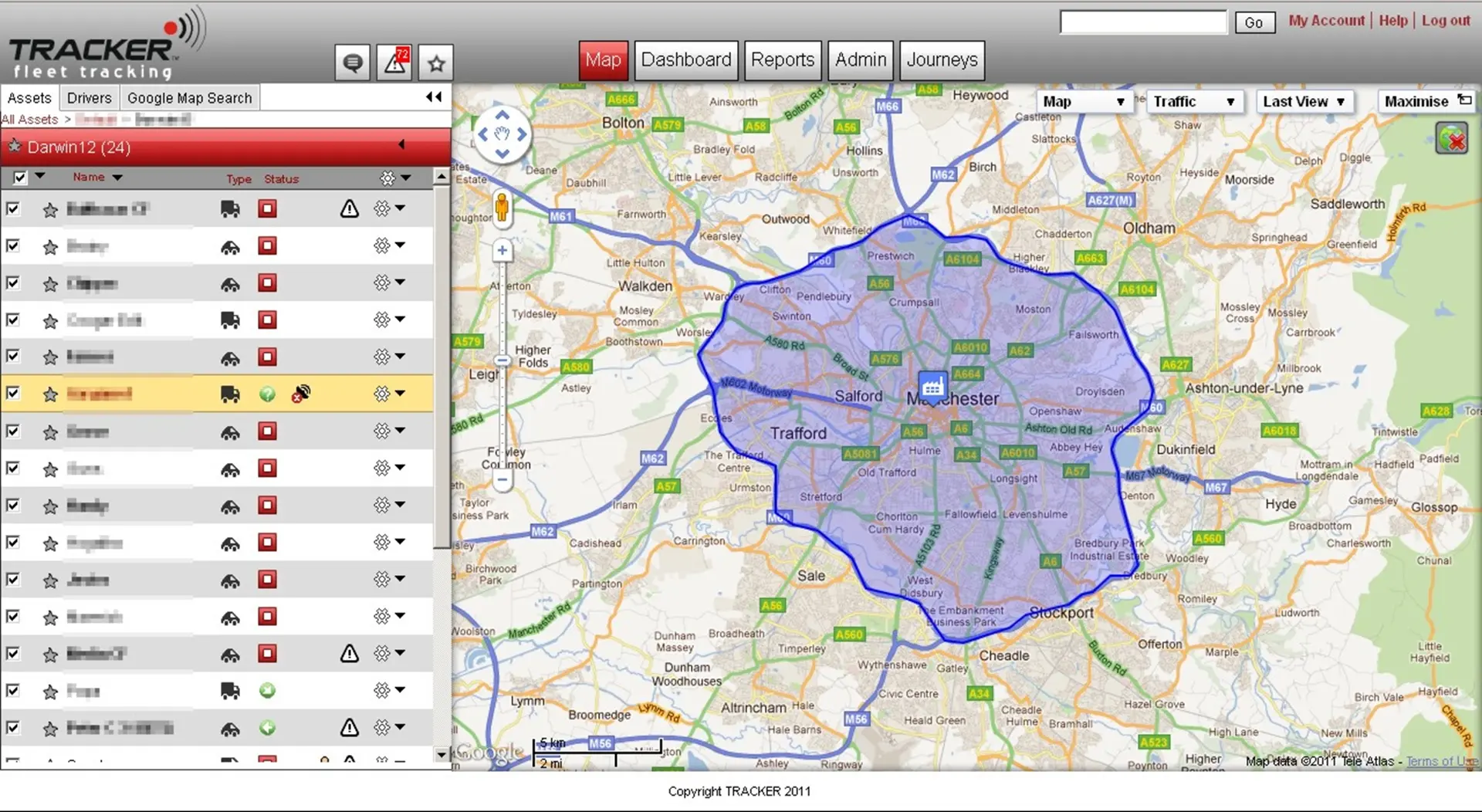Image resolution: width=1482 pixels, height=812 pixels.
Task: Open the dropdown arrow beside select-all checkbox
Action: pos(39,177)
